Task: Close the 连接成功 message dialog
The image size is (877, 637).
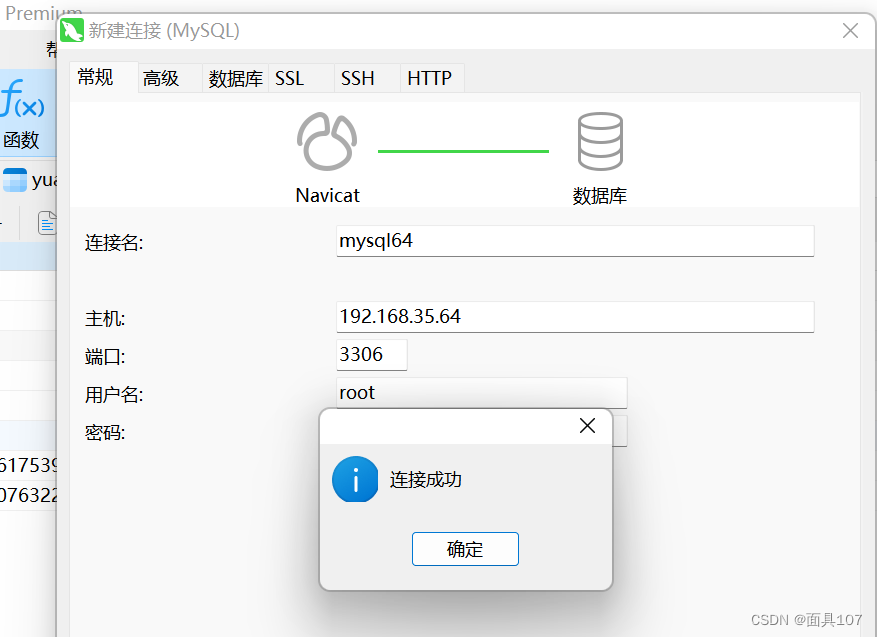Action: coord(587,426)
